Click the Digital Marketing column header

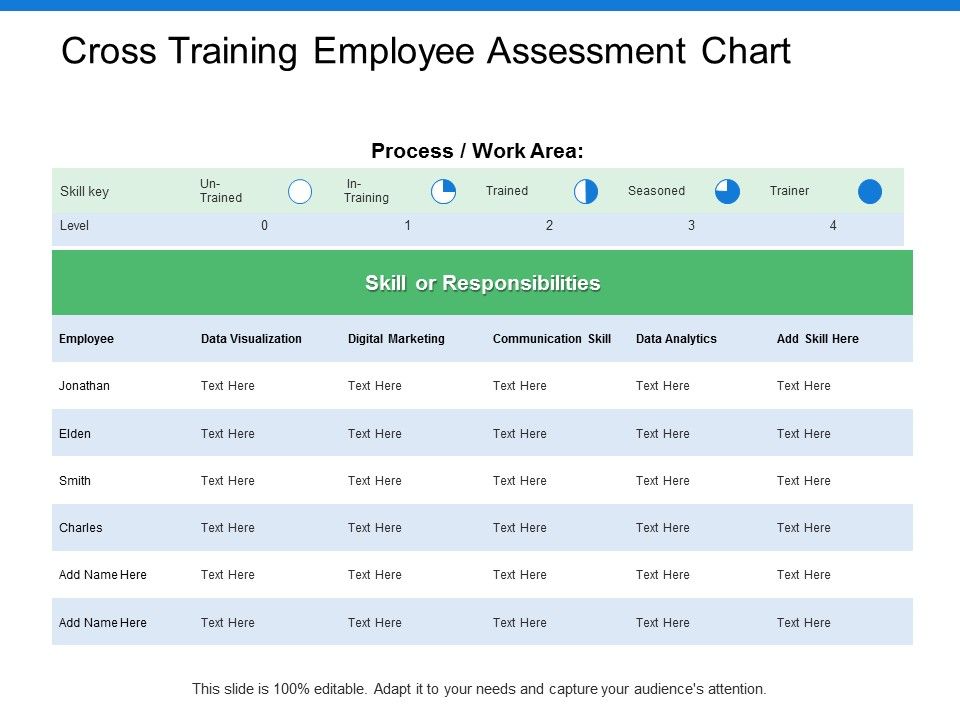click(x=396, y=339)
